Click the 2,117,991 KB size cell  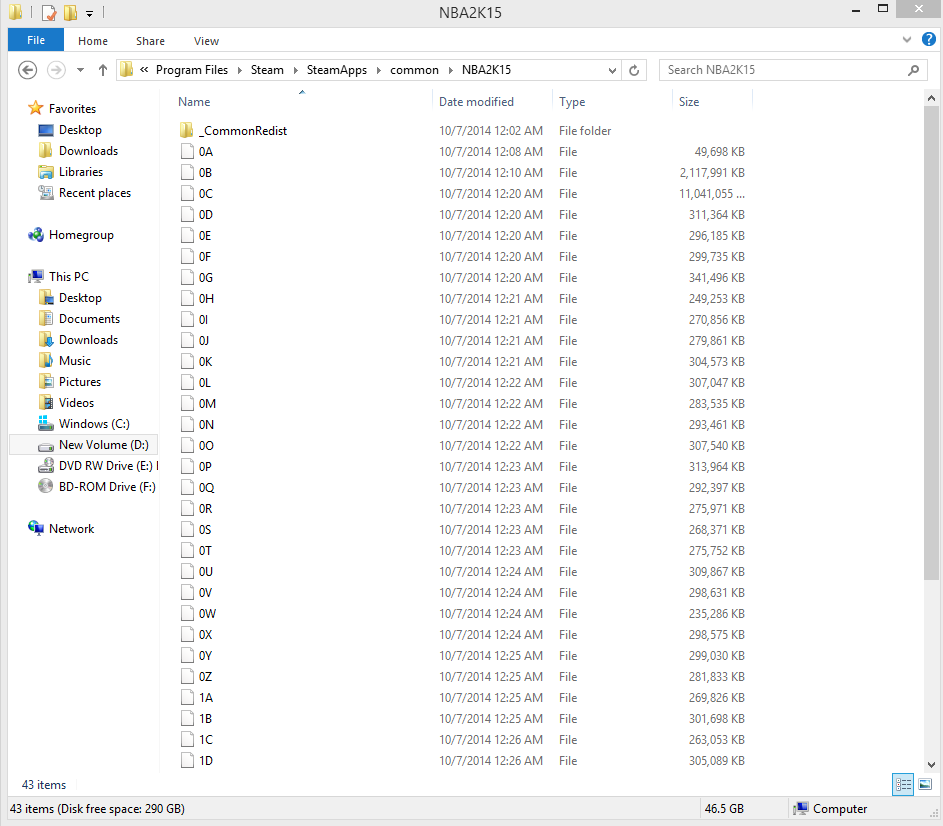pos(712,173)
